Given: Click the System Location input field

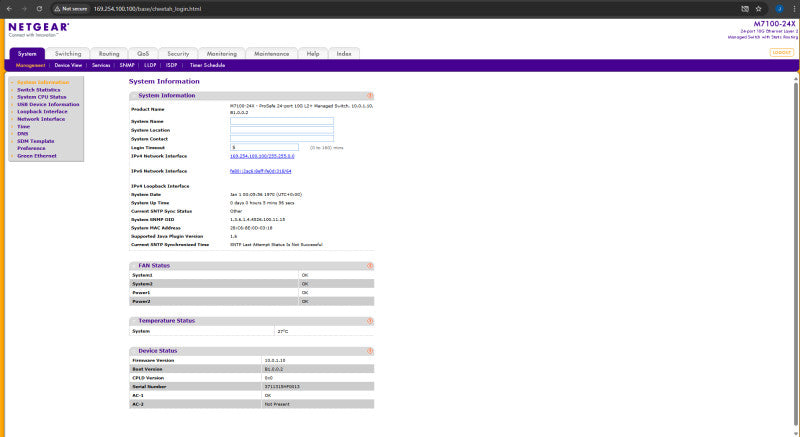Looking at the screenshot, I should point(282,130).
